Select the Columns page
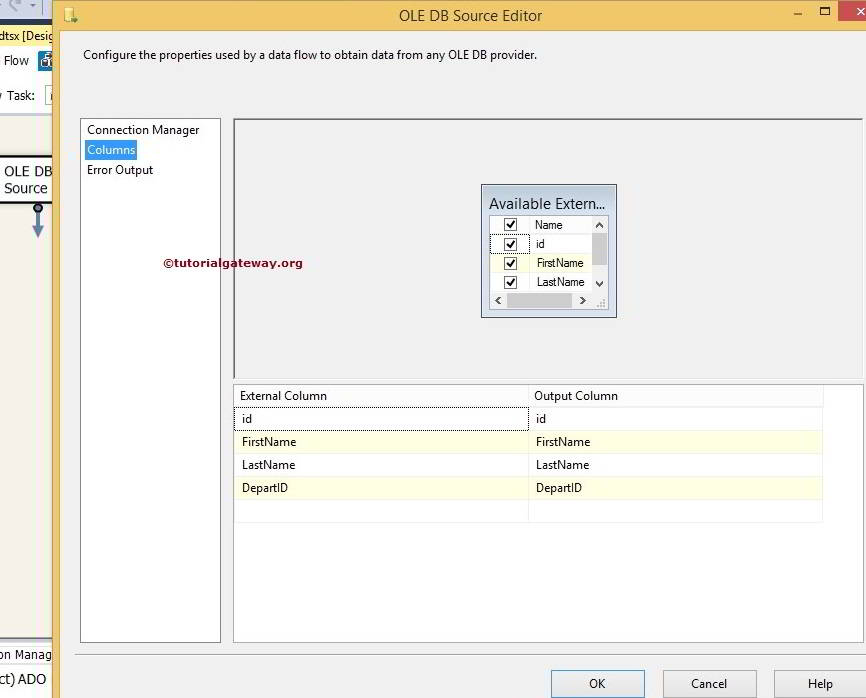 tap(110, 149)
